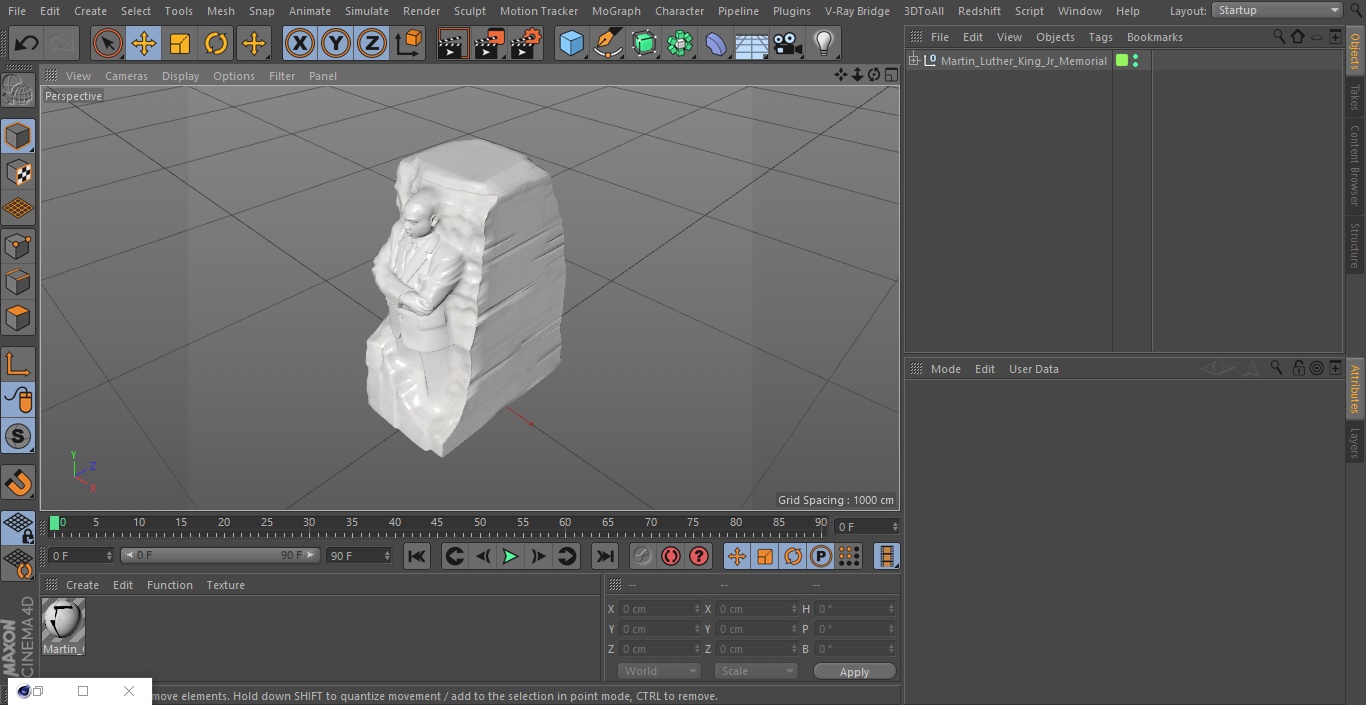Click timeline frame 45 marker
Screen dimensions: 1366x705
[x=437, y=523]
